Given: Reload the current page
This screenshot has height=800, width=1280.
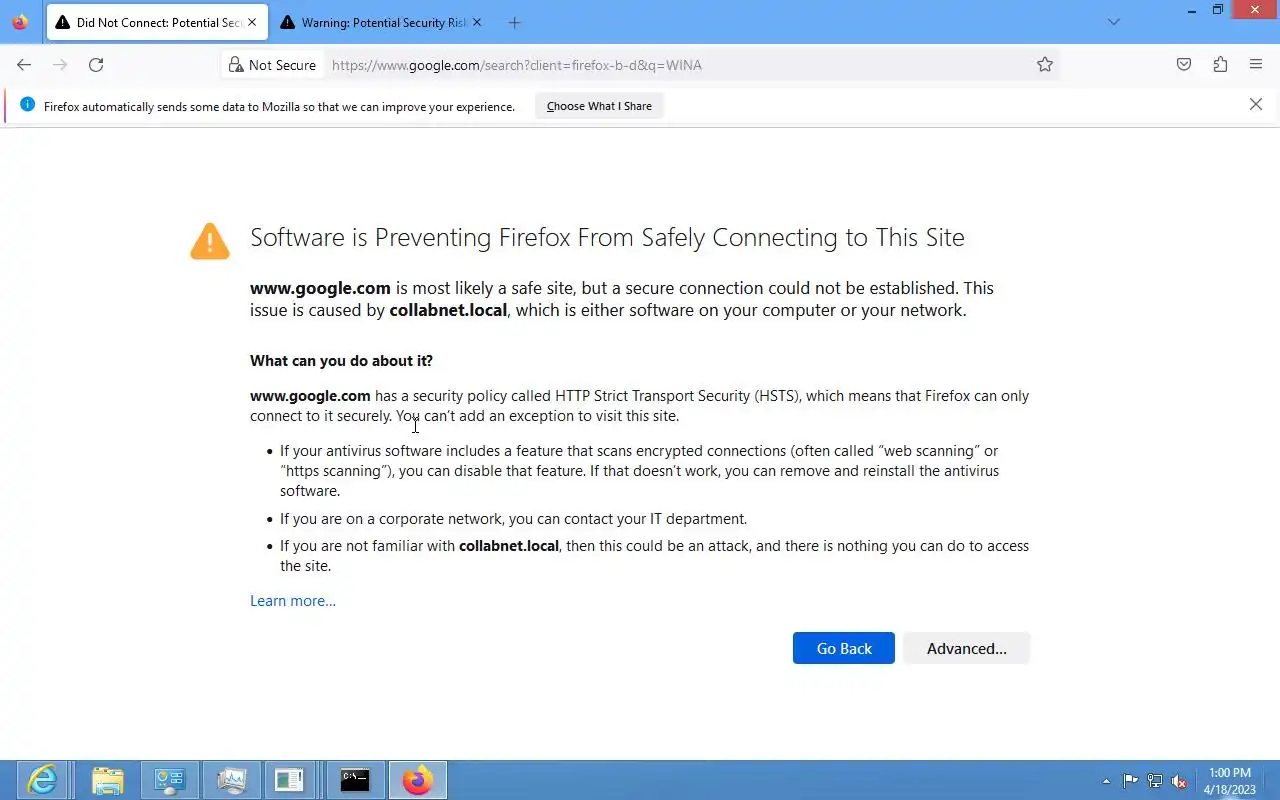Looking at the screenshot, I should (x=96, y=65).
